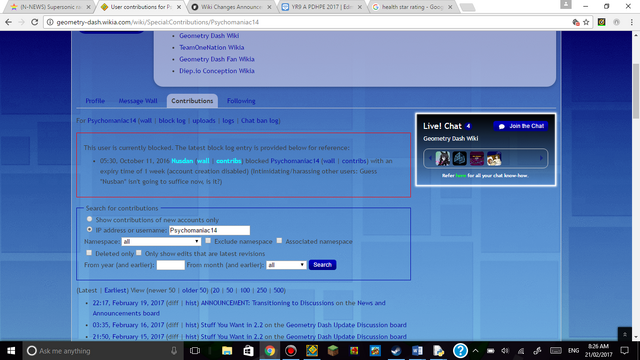The height and width of the screenshot is (360, 640).
Task: Check the Exclude namespace checkbox
Action: (208, 241)
